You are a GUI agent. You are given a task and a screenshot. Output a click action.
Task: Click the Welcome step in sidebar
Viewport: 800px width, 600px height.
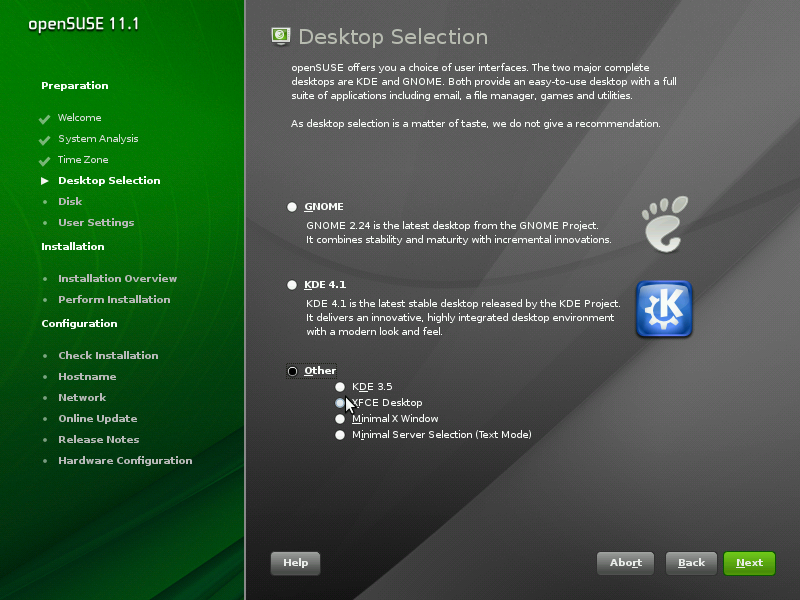(80, 118)
